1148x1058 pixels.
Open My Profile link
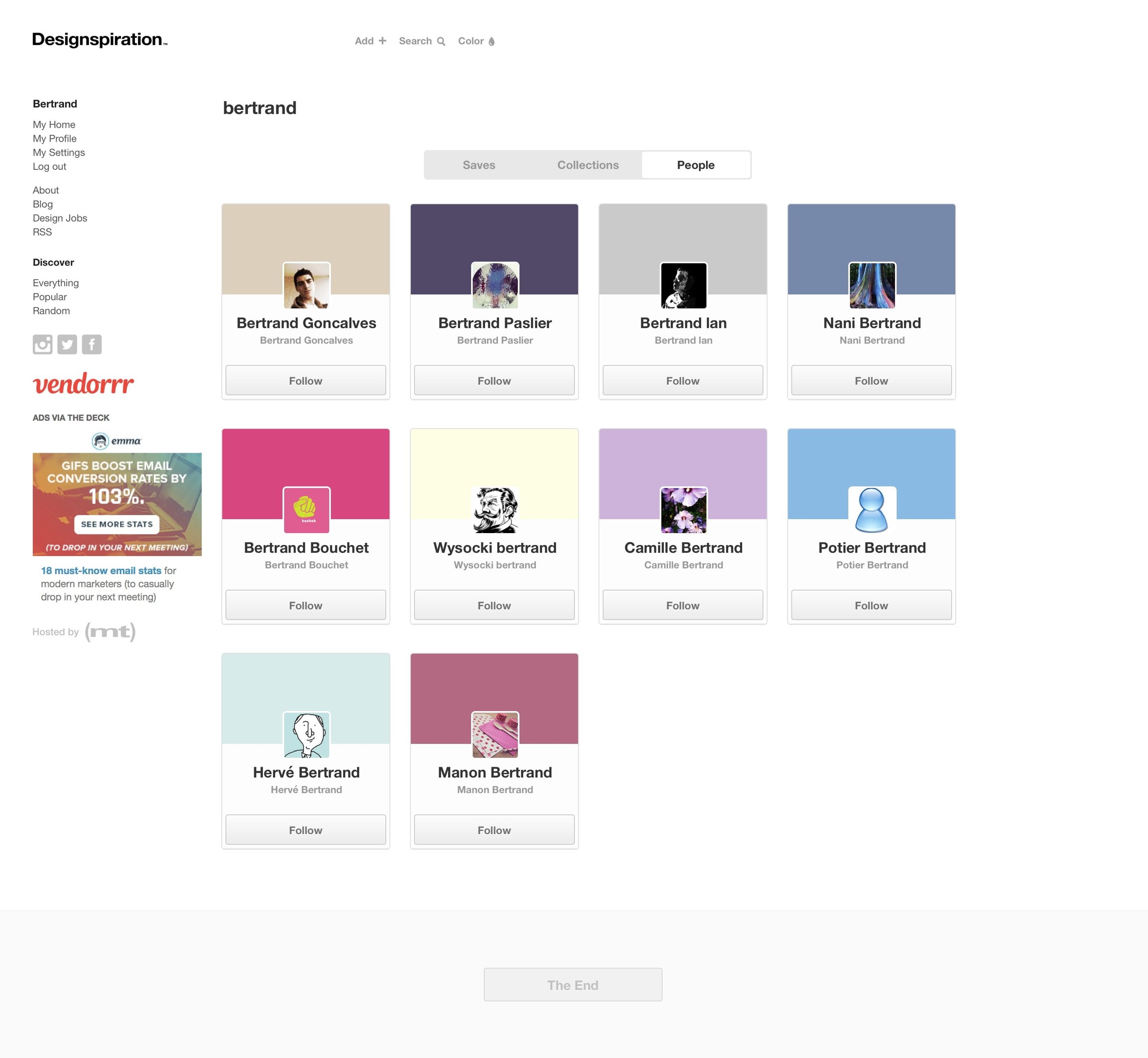pyautogui.click(x=55, y=139)
